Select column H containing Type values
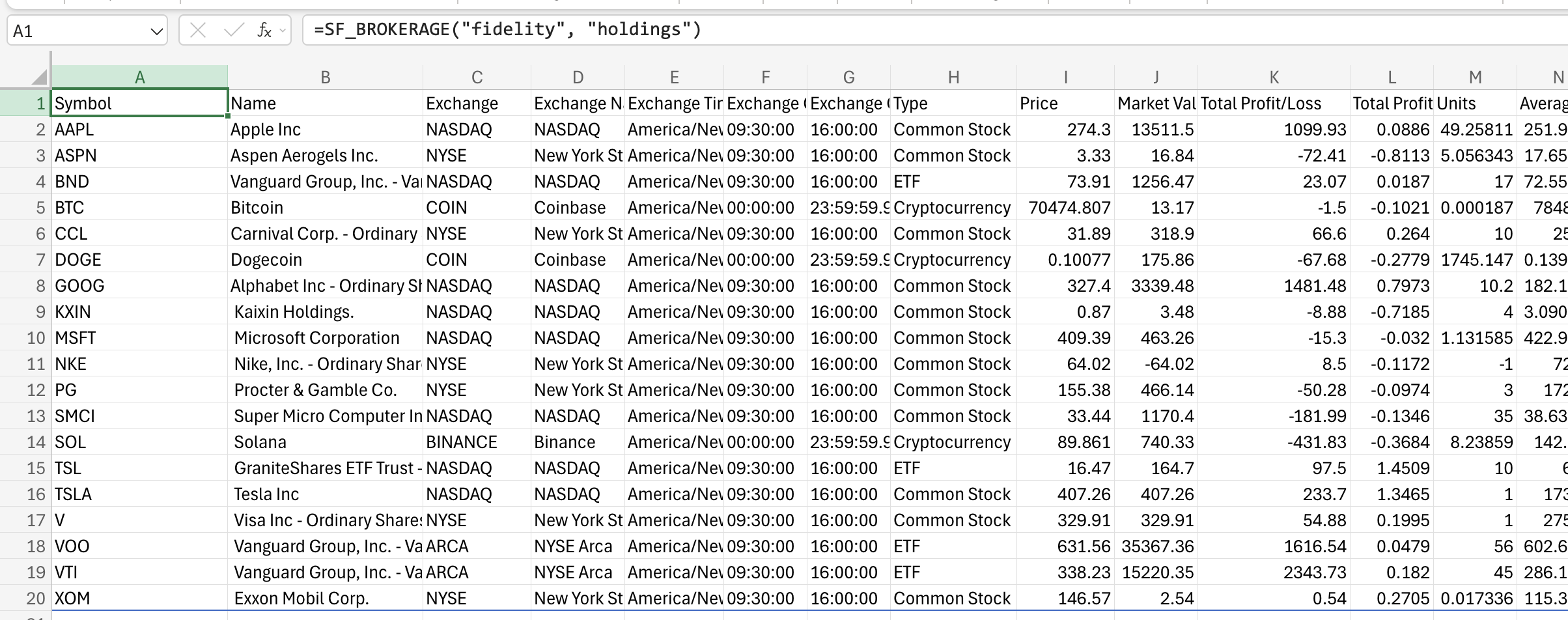 click(953, 76)
